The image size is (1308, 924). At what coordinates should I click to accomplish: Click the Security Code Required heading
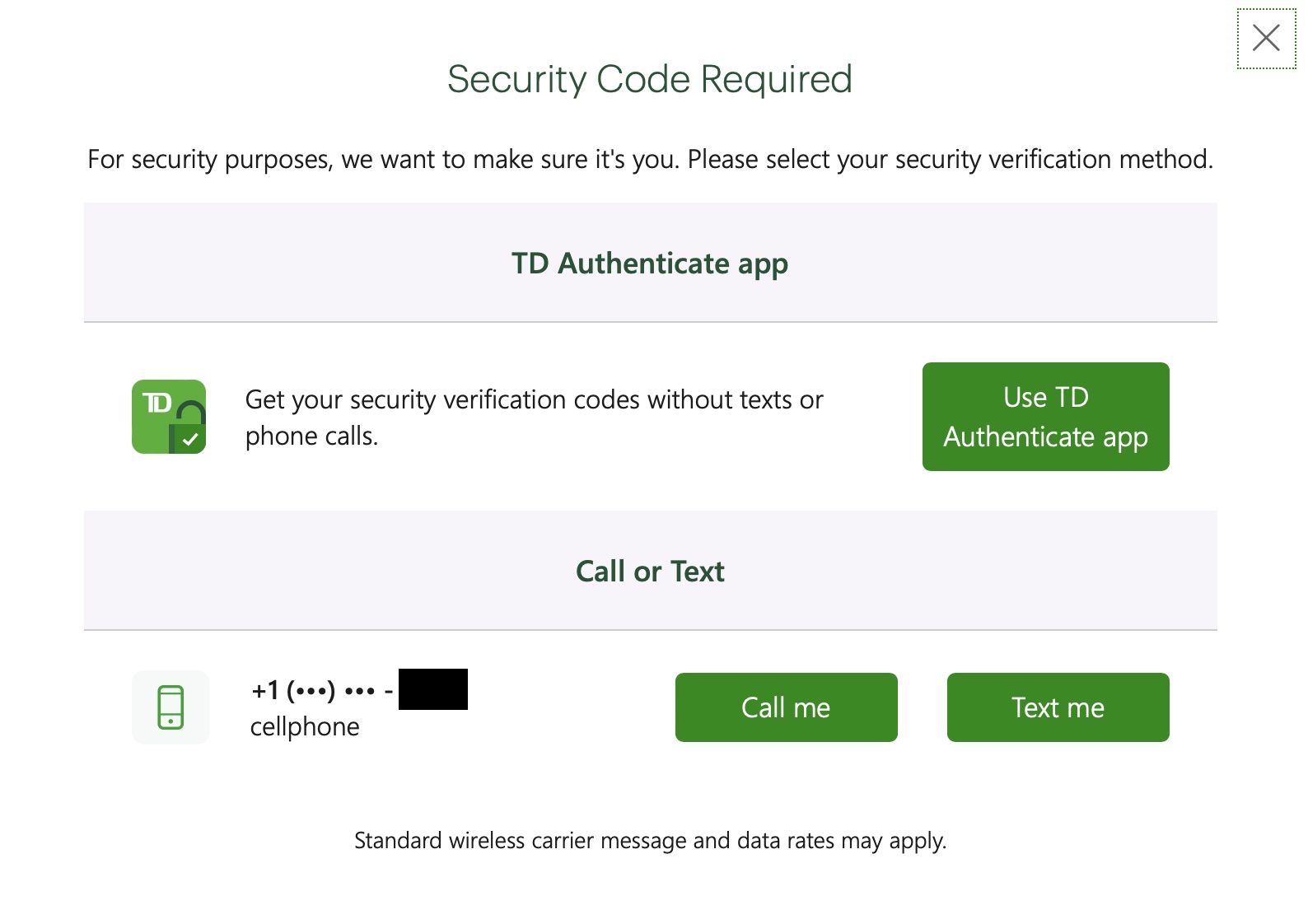[x=650, y=79]
